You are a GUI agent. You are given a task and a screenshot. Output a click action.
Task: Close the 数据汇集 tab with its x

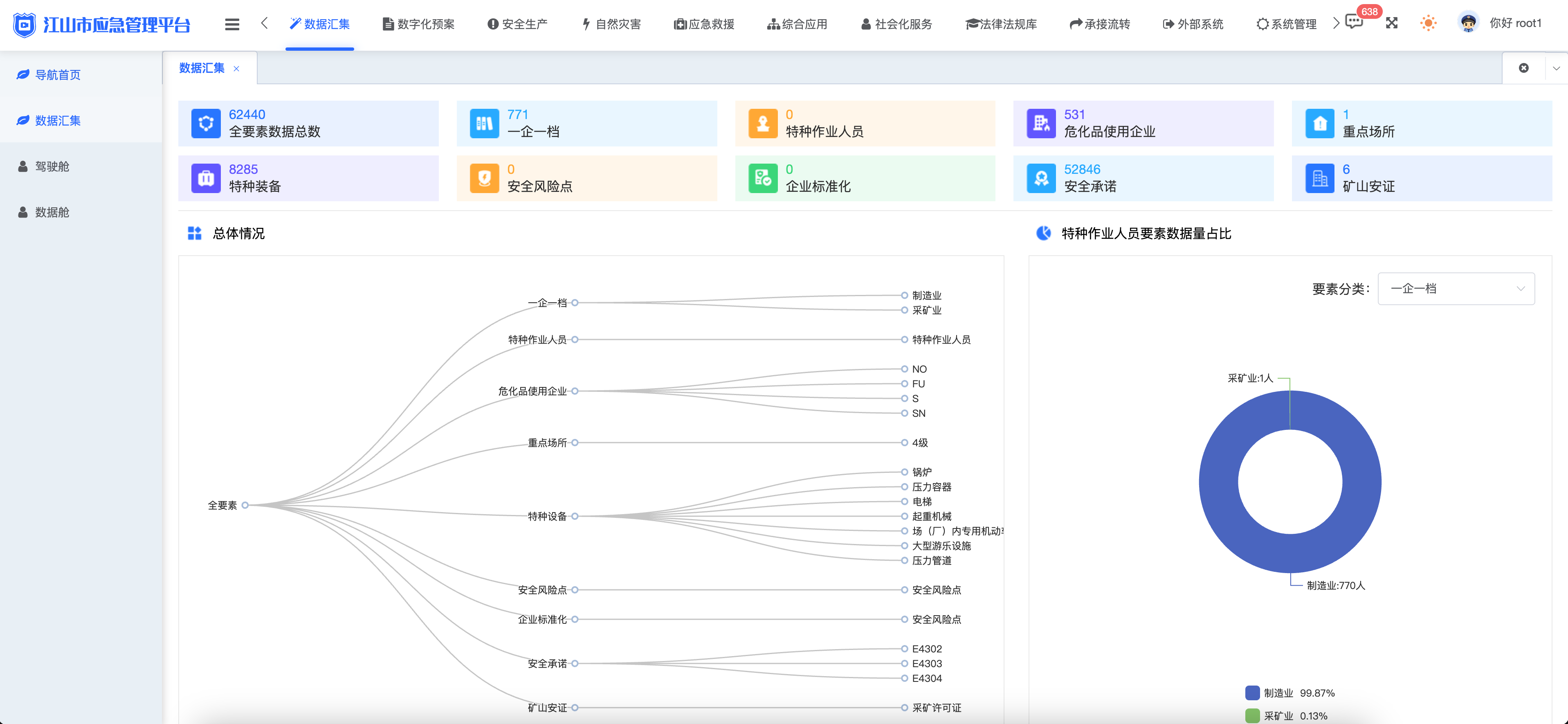236,69
